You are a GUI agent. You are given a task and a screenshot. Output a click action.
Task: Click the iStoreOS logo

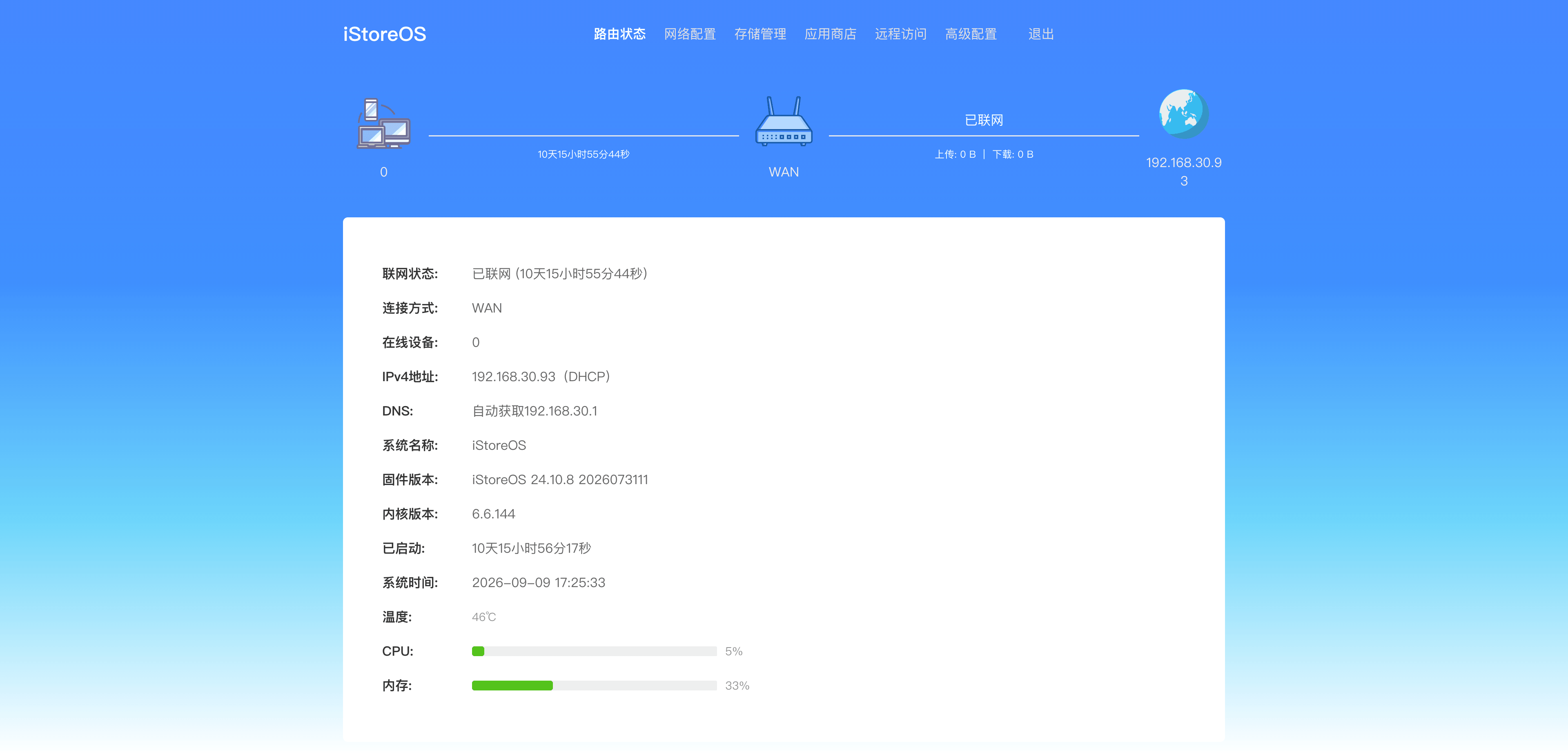(385, 34)
